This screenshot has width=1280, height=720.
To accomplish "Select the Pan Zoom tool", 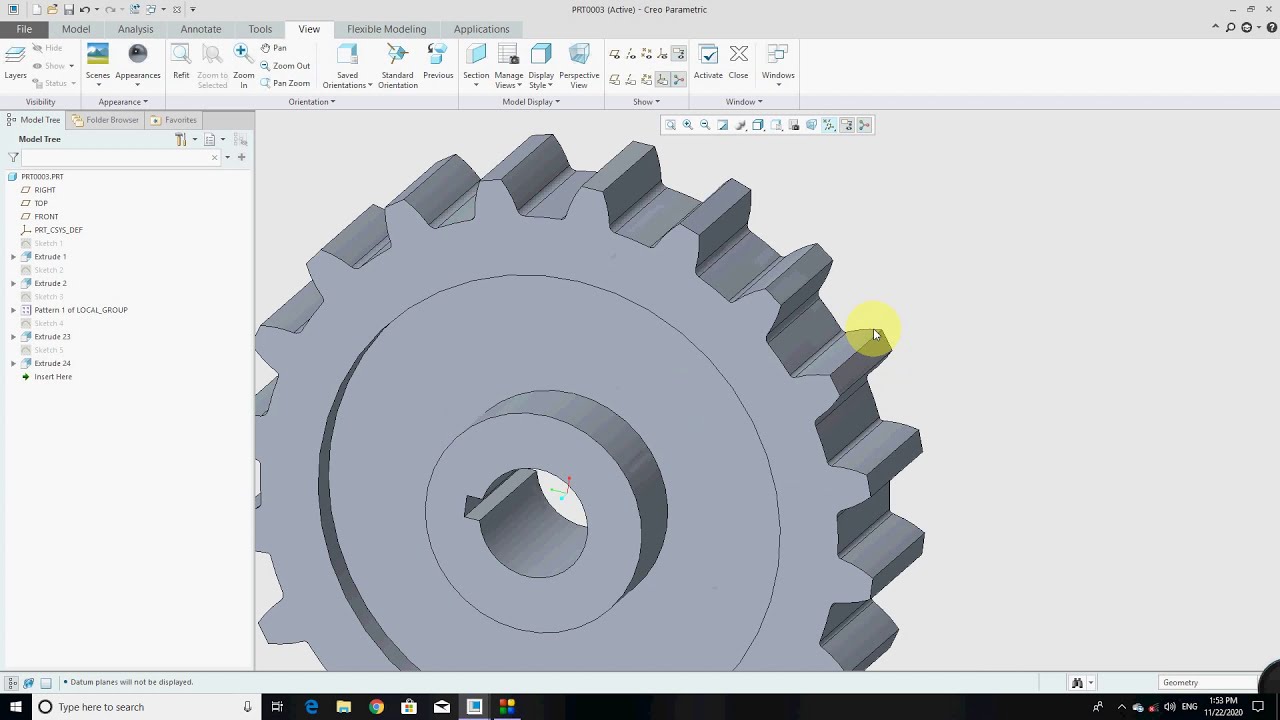I will point(285,84).
